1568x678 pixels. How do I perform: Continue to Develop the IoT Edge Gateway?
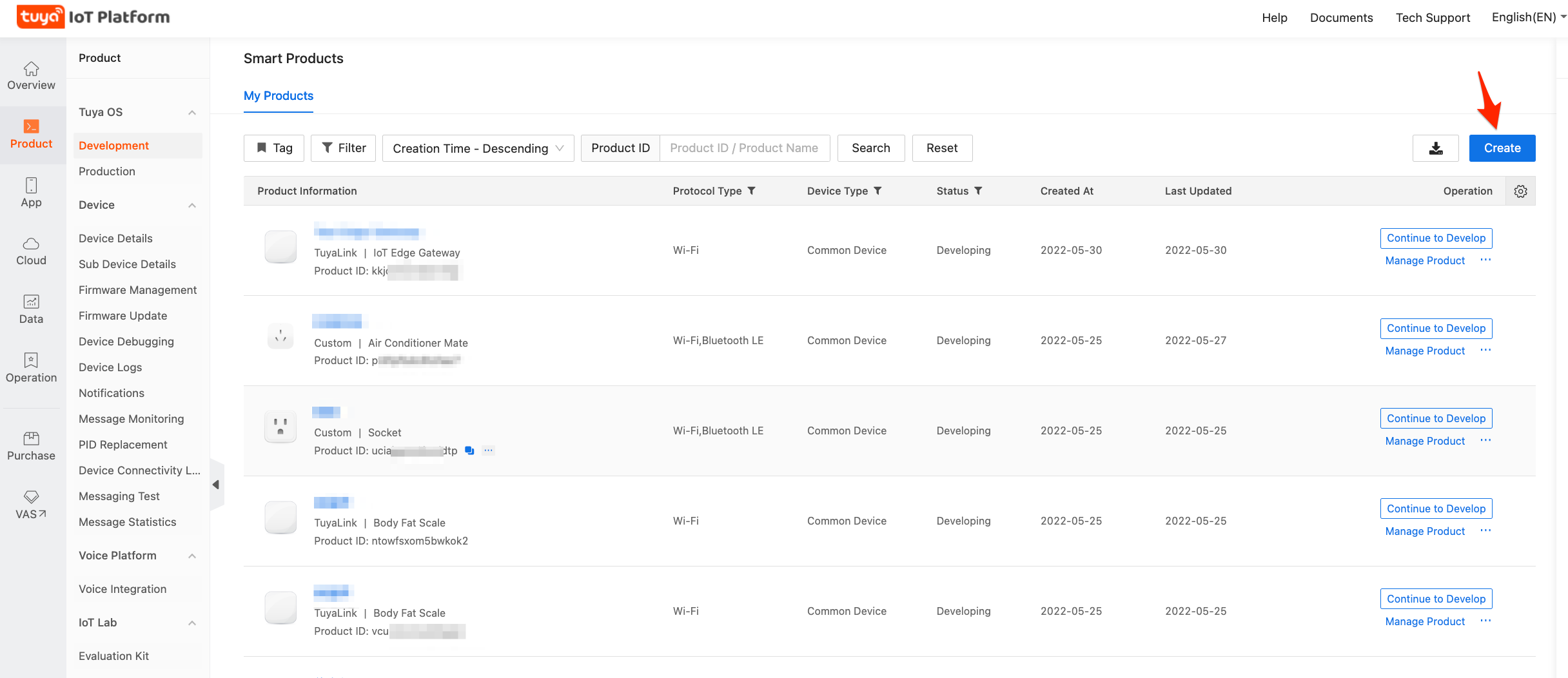point(1436,238)
